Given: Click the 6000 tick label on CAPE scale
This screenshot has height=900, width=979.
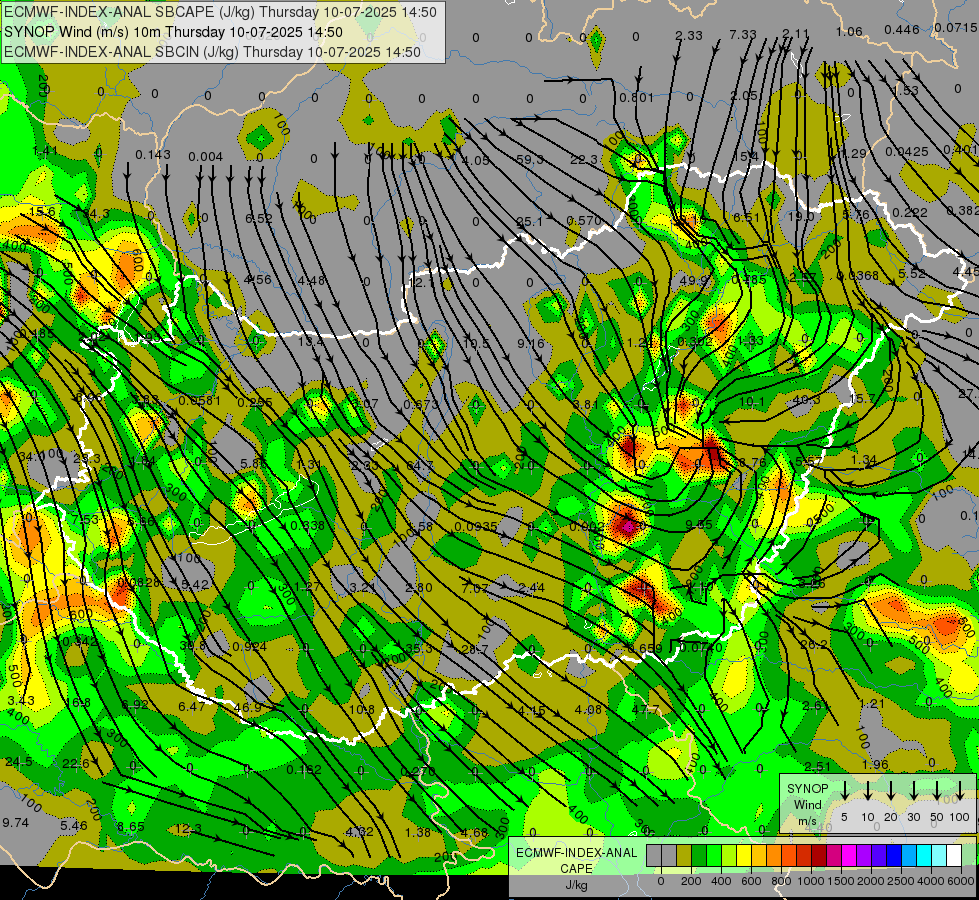Looking at the screenshot, I should [961, 881].
